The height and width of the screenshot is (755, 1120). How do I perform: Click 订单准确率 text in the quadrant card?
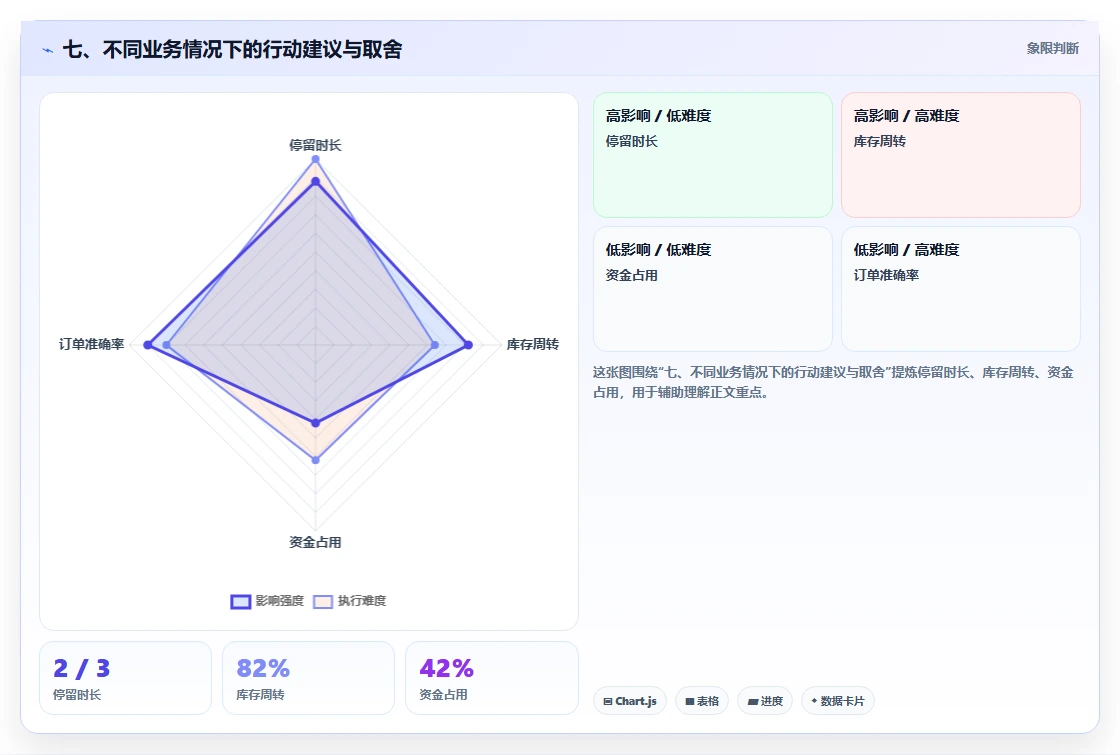coord(886,275)
